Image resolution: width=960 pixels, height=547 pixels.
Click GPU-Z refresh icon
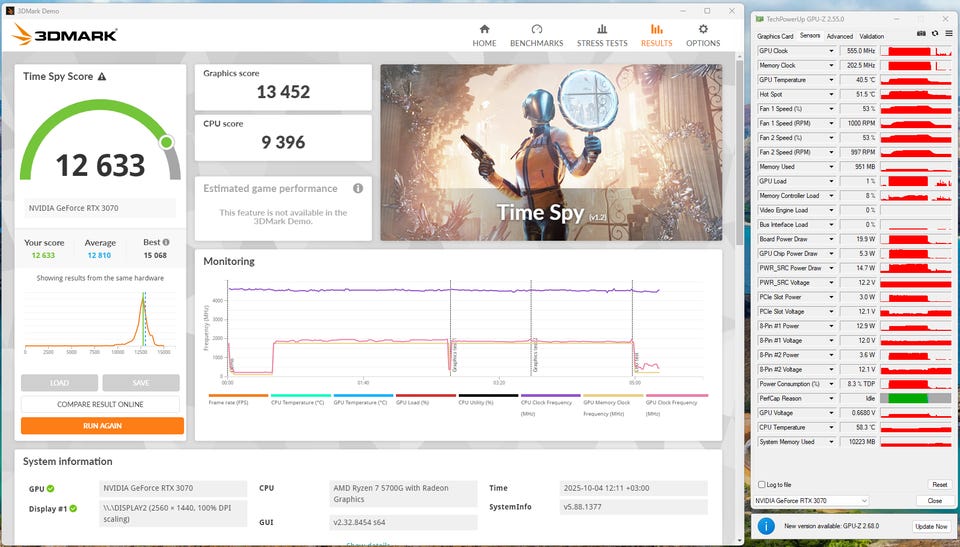tap(935, 34)
